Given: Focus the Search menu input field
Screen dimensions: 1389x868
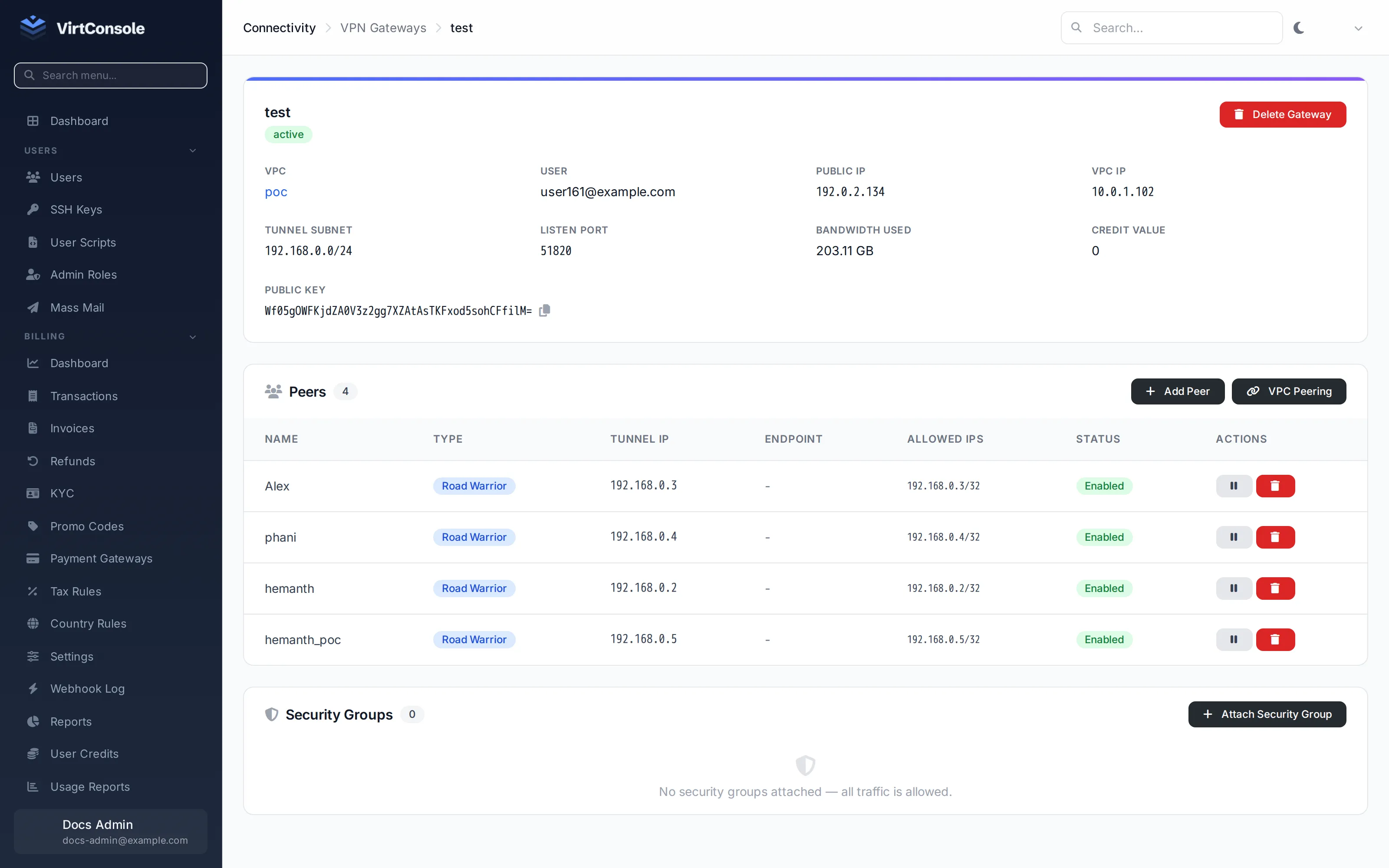Looking at the screenshot, I should (x=111, y=75).
